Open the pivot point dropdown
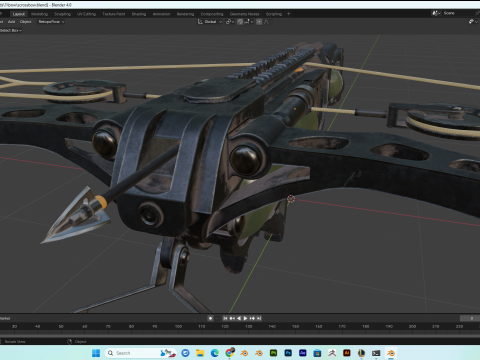Viewport: 480px width, 360px height. [230, 22]
